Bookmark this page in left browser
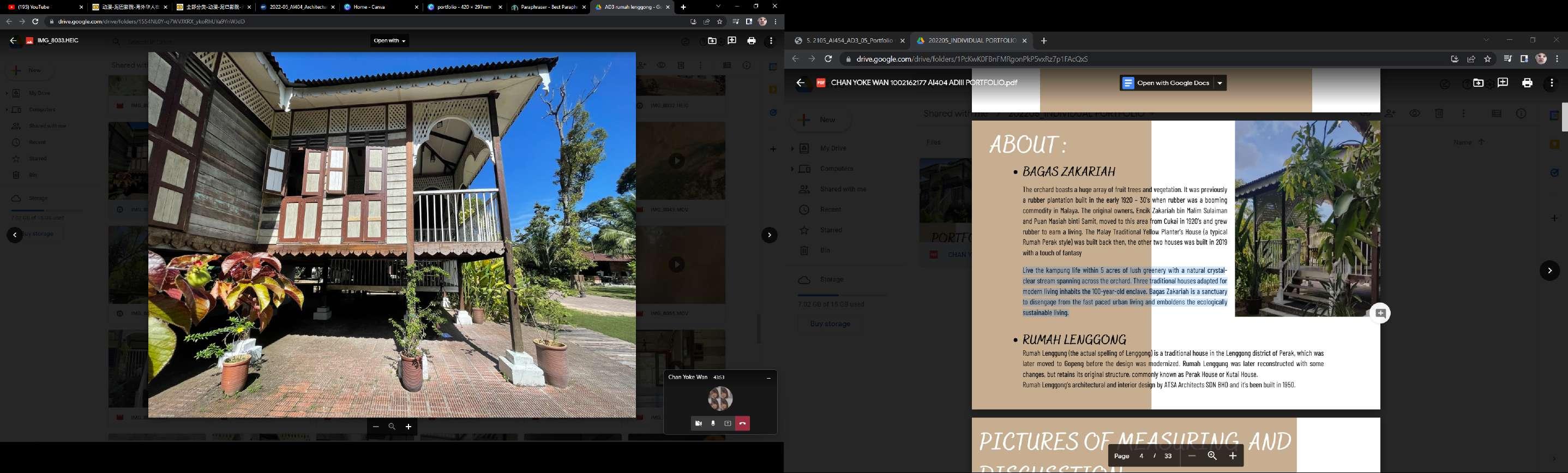This screenshot has width=1568, height=473. [x=719, y=21]
